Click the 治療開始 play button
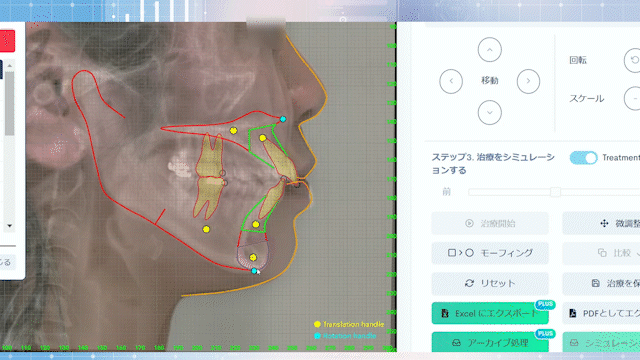 pyautogui.click(x=490, y=223)
